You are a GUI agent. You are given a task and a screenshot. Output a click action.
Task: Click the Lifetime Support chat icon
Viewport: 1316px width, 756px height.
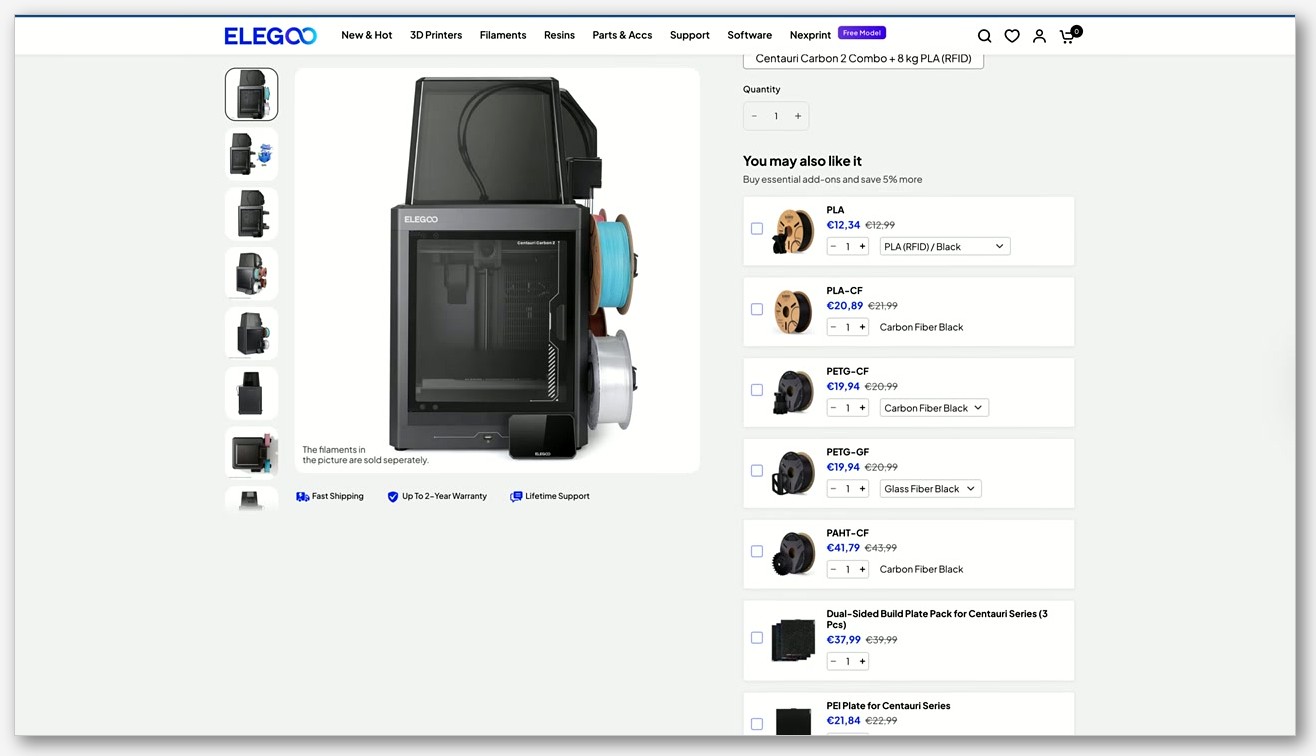(x=516, y=496)
